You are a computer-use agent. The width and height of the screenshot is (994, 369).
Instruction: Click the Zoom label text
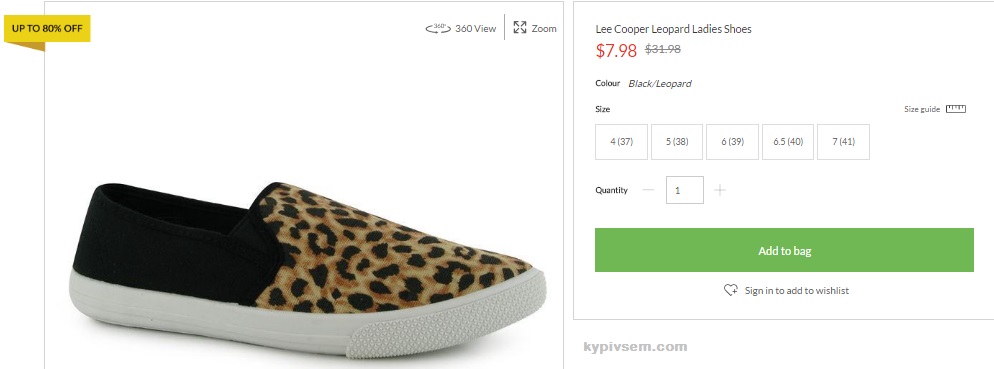click(x=544, y=29)
